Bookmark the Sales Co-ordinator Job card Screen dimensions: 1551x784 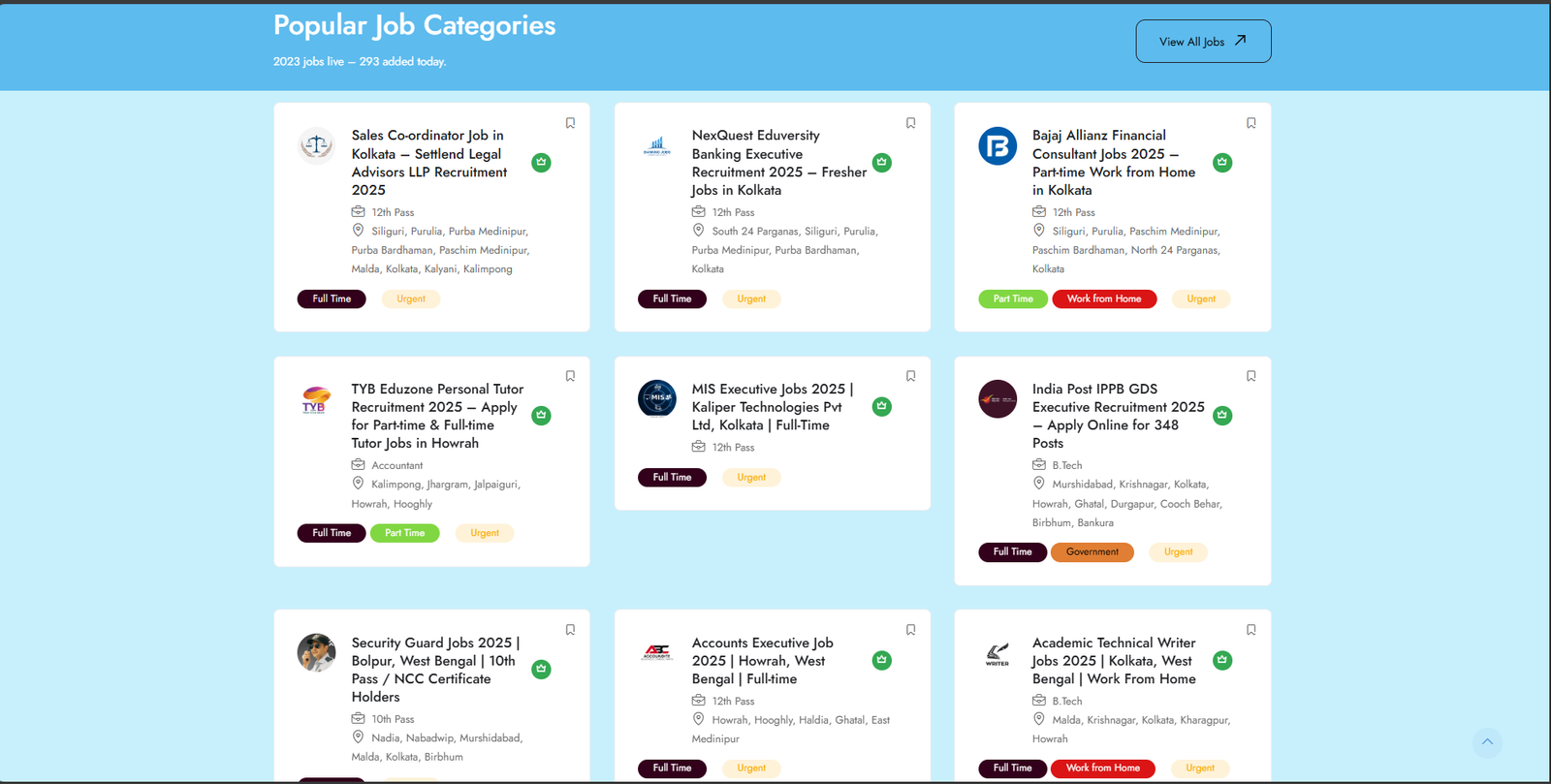click(570, 123)
